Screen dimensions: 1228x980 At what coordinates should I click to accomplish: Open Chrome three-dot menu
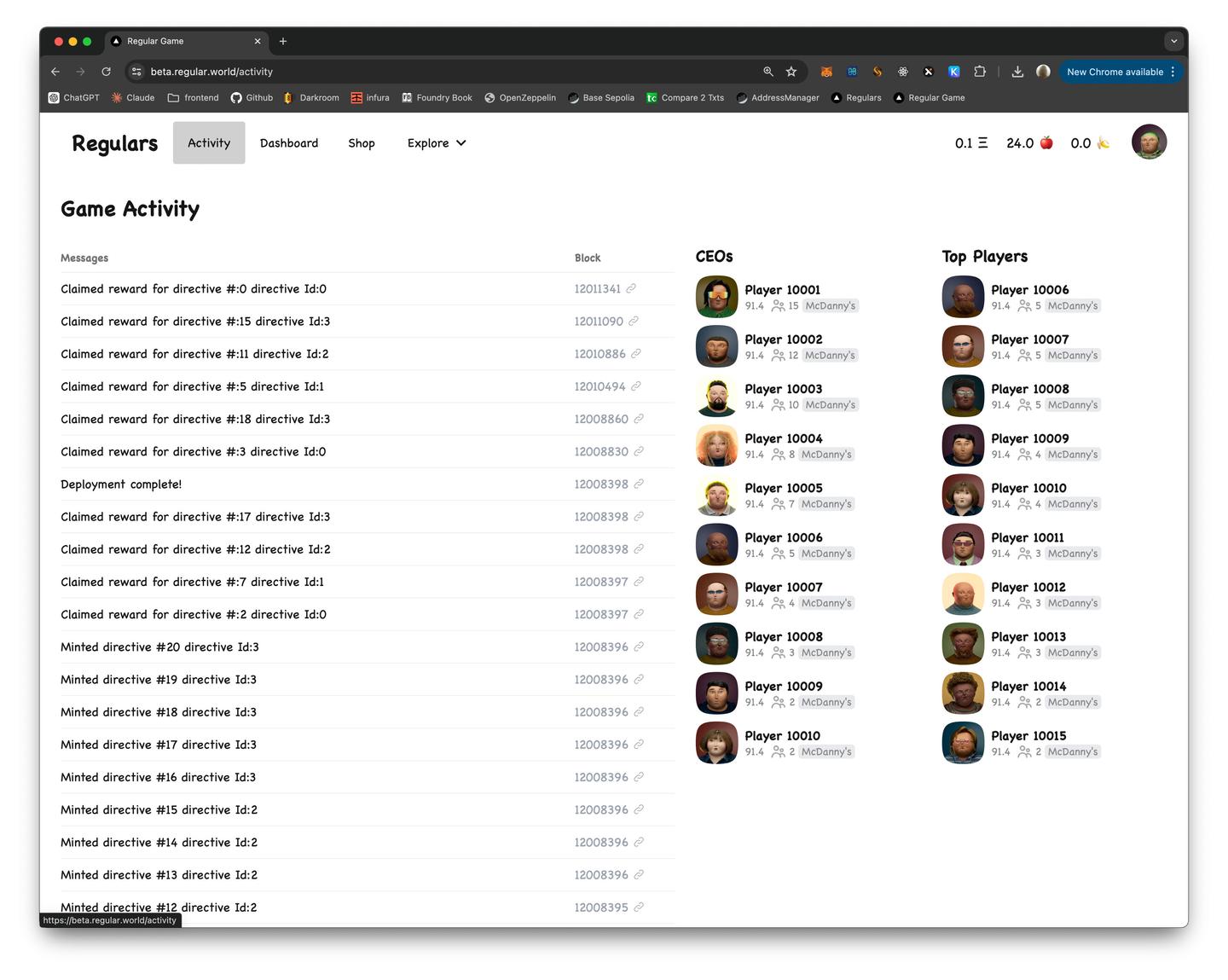(1173, 72)
